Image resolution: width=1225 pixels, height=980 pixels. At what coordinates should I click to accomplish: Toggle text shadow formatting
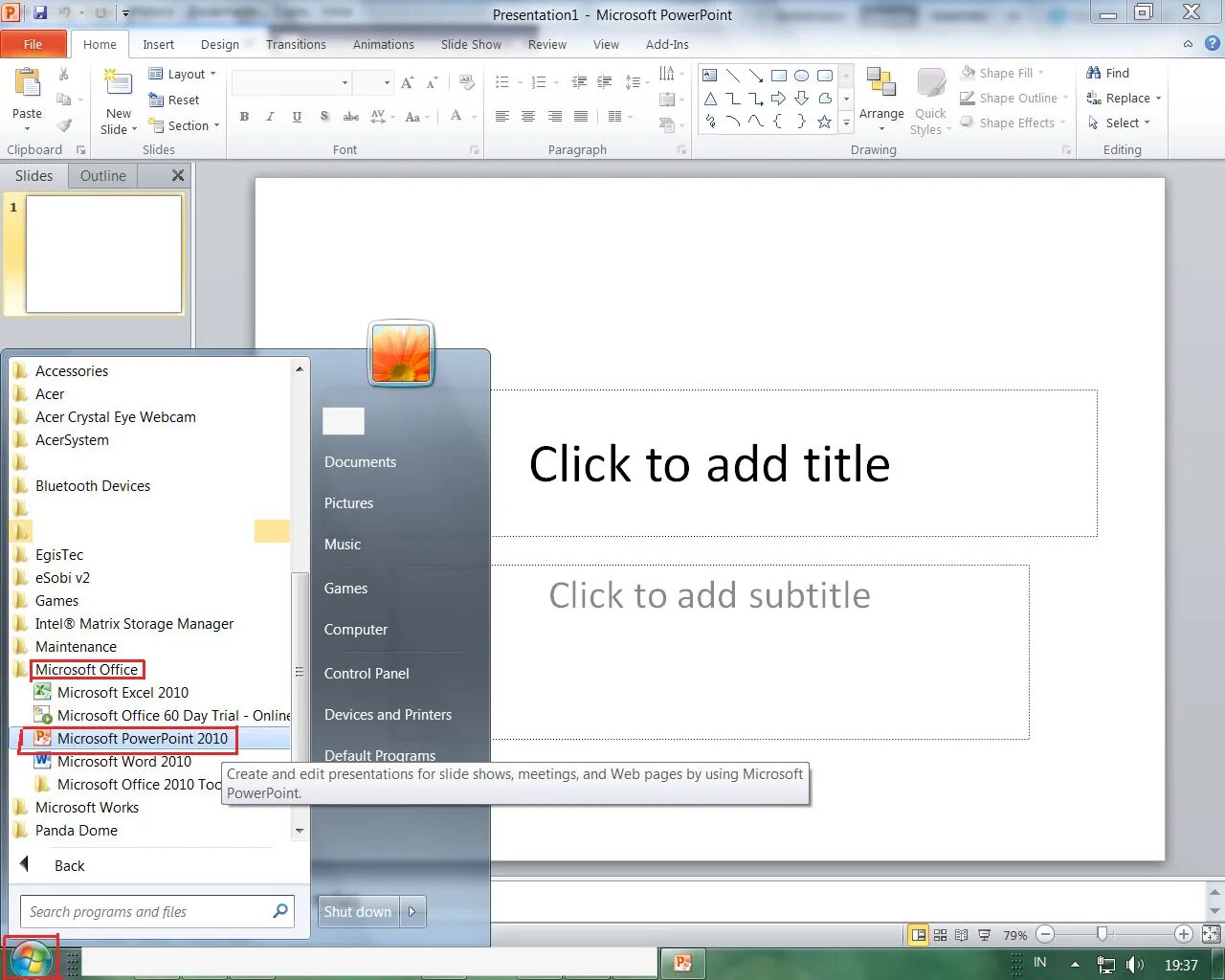pos(323,117)
